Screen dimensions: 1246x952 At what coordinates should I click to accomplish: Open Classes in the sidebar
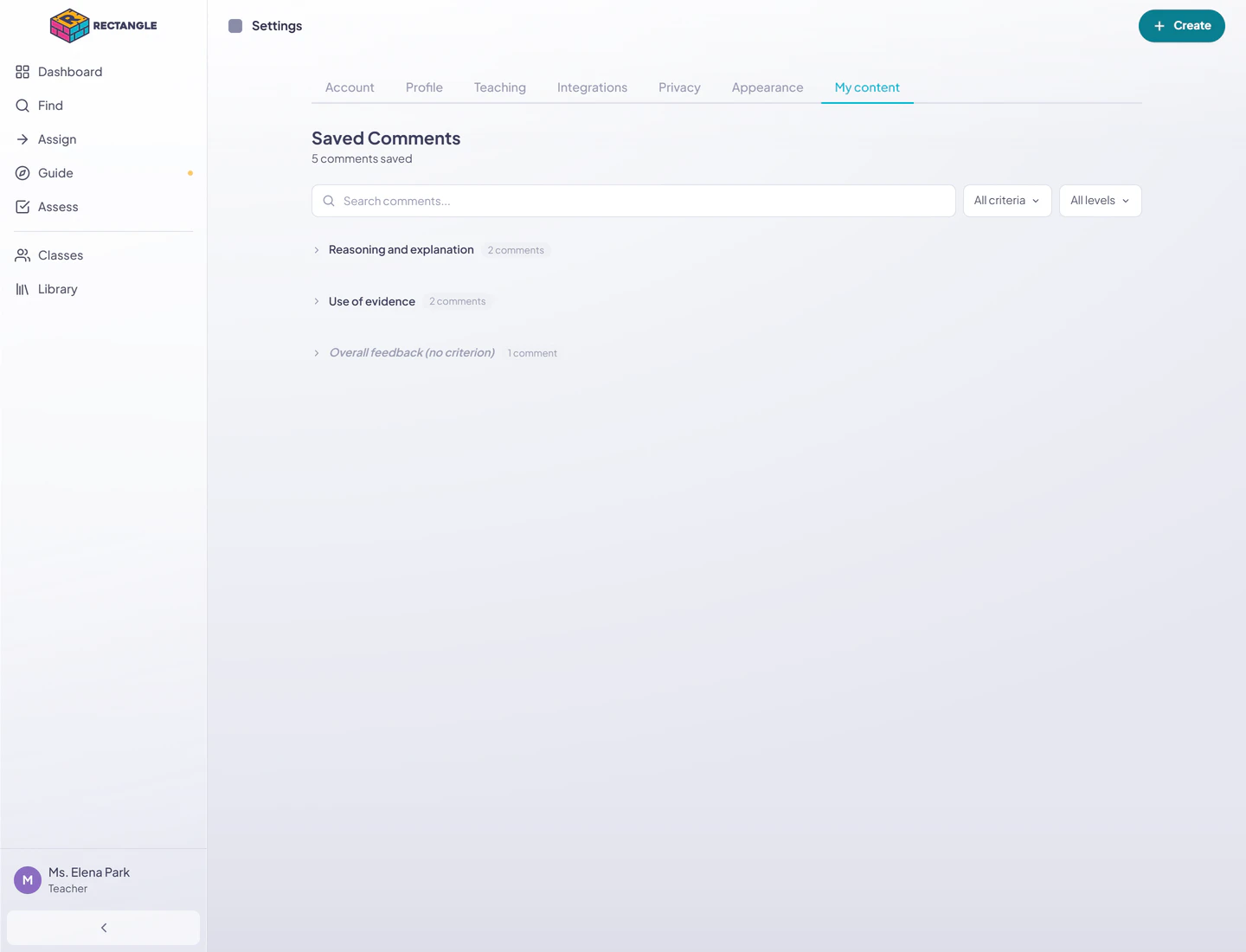tap(103, 255)
